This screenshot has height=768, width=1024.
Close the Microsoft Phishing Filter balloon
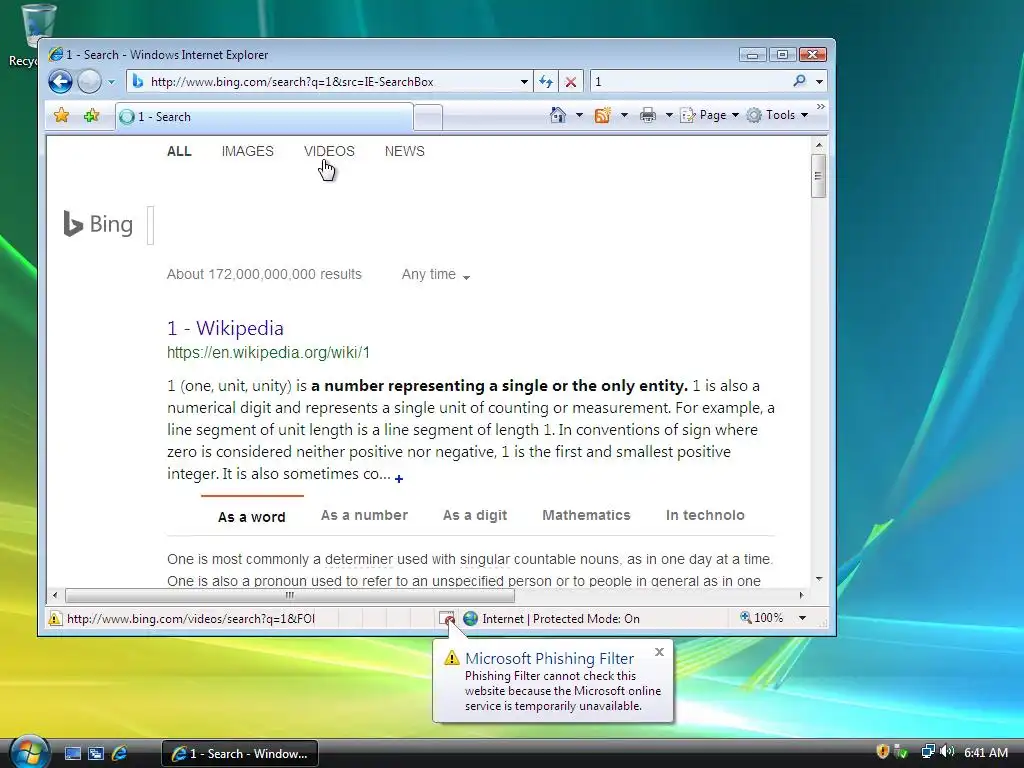(660, 652)
